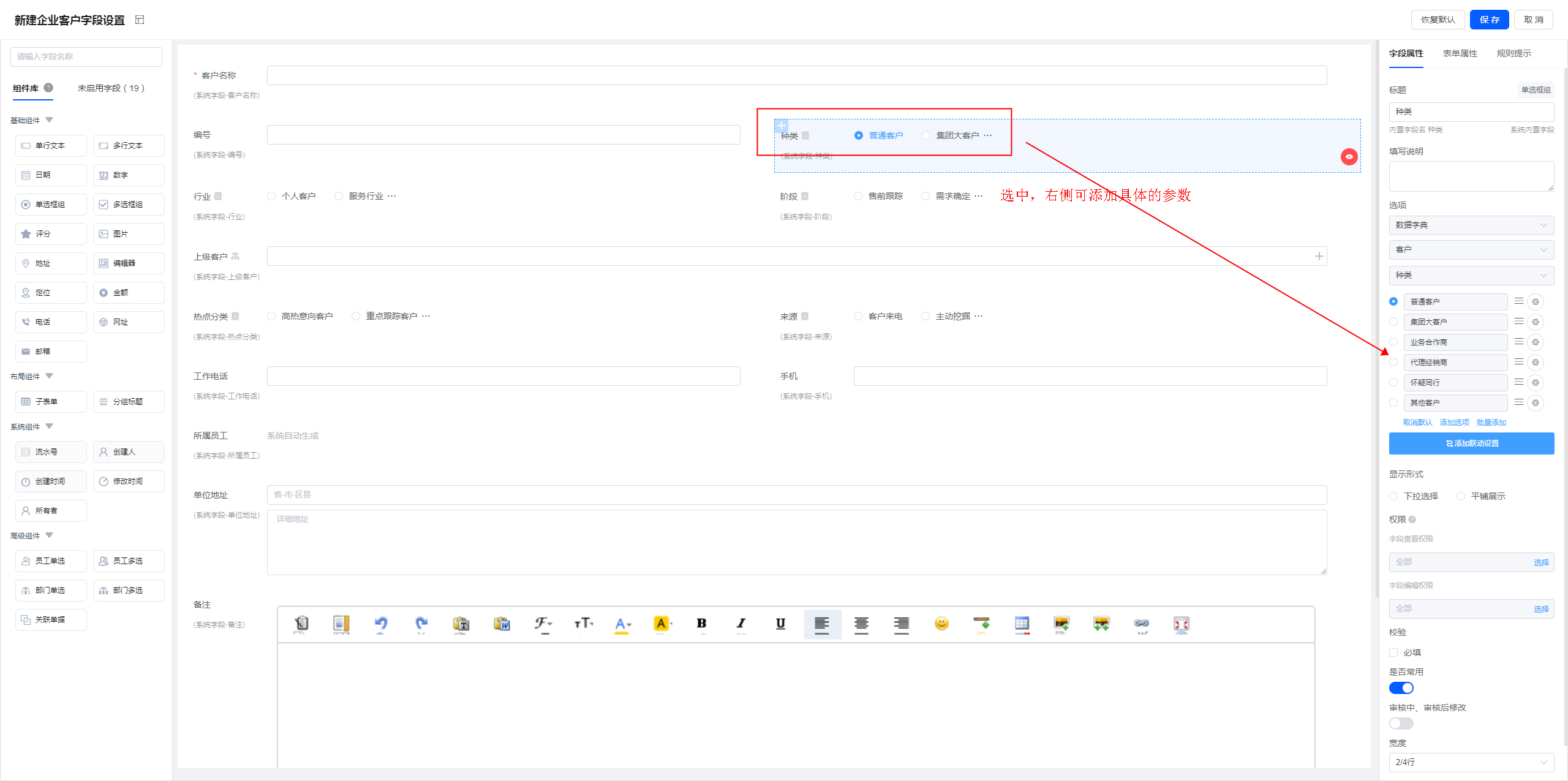Open text color picker in editor
Image resolution: width=1568 pixels, height=781 pixels.
622,624
